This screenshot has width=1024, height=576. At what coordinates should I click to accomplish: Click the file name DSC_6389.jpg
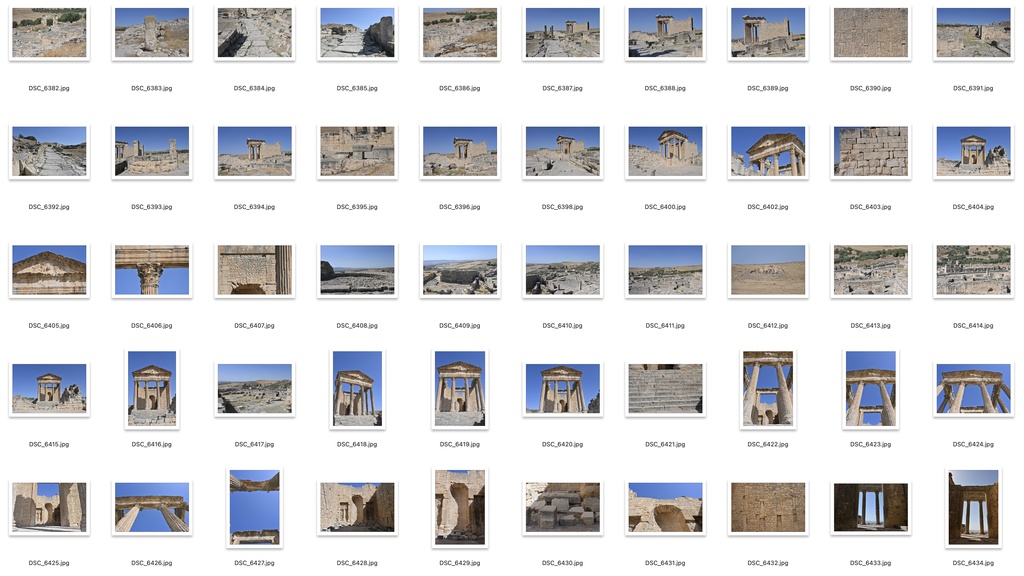pyautogui.click(x=768, y=88)
